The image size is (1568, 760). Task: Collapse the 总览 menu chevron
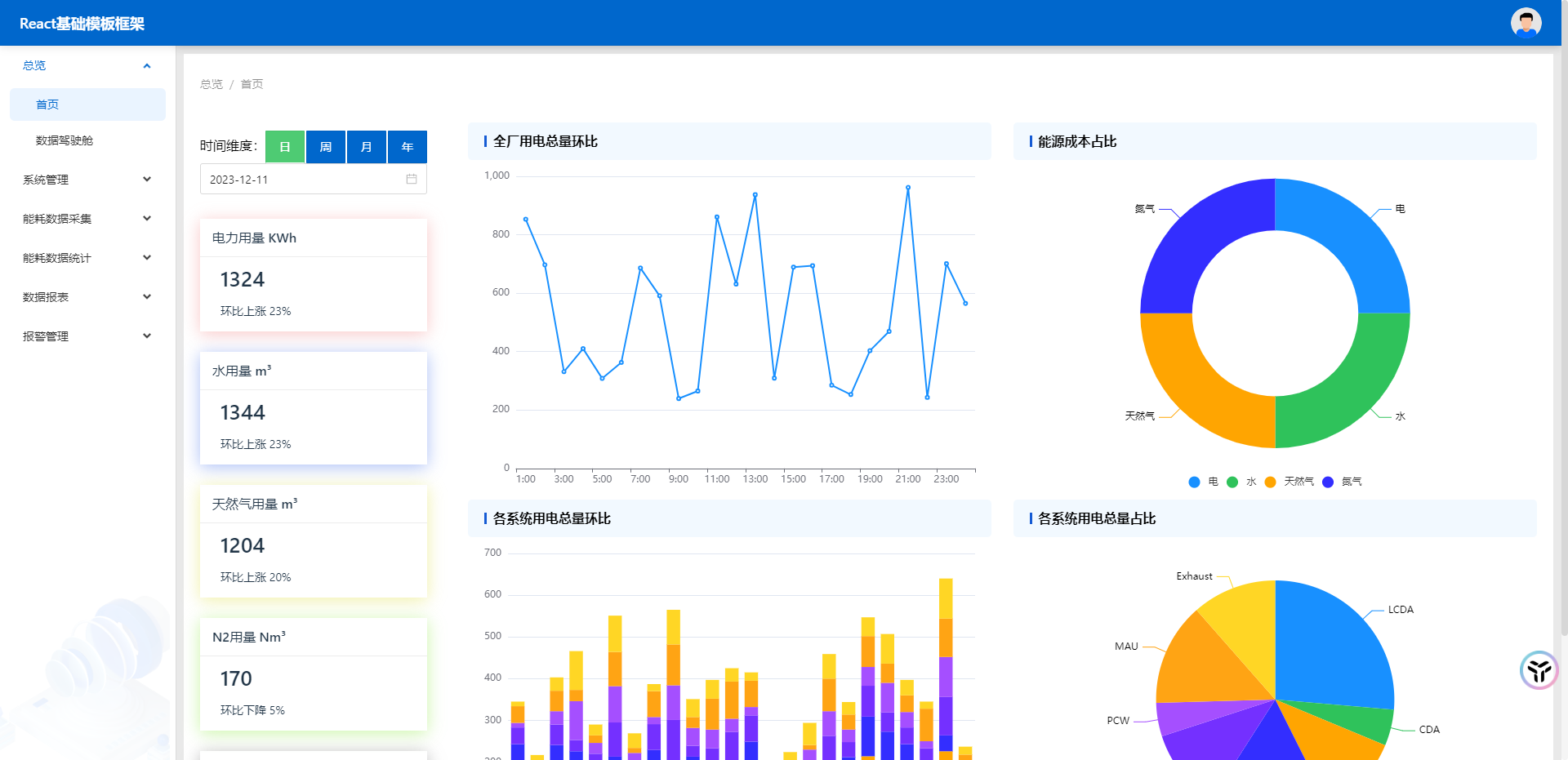coord(147,65)
